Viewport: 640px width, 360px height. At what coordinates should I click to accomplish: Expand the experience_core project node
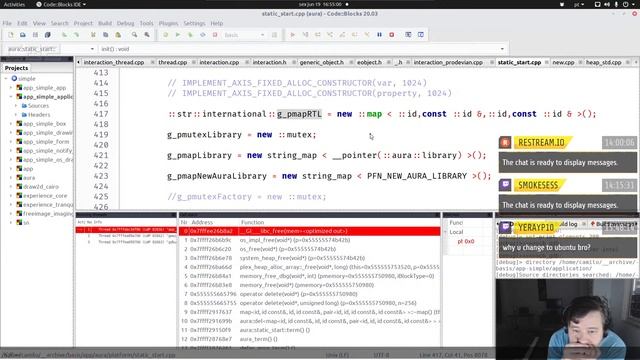tap(11, 196)
